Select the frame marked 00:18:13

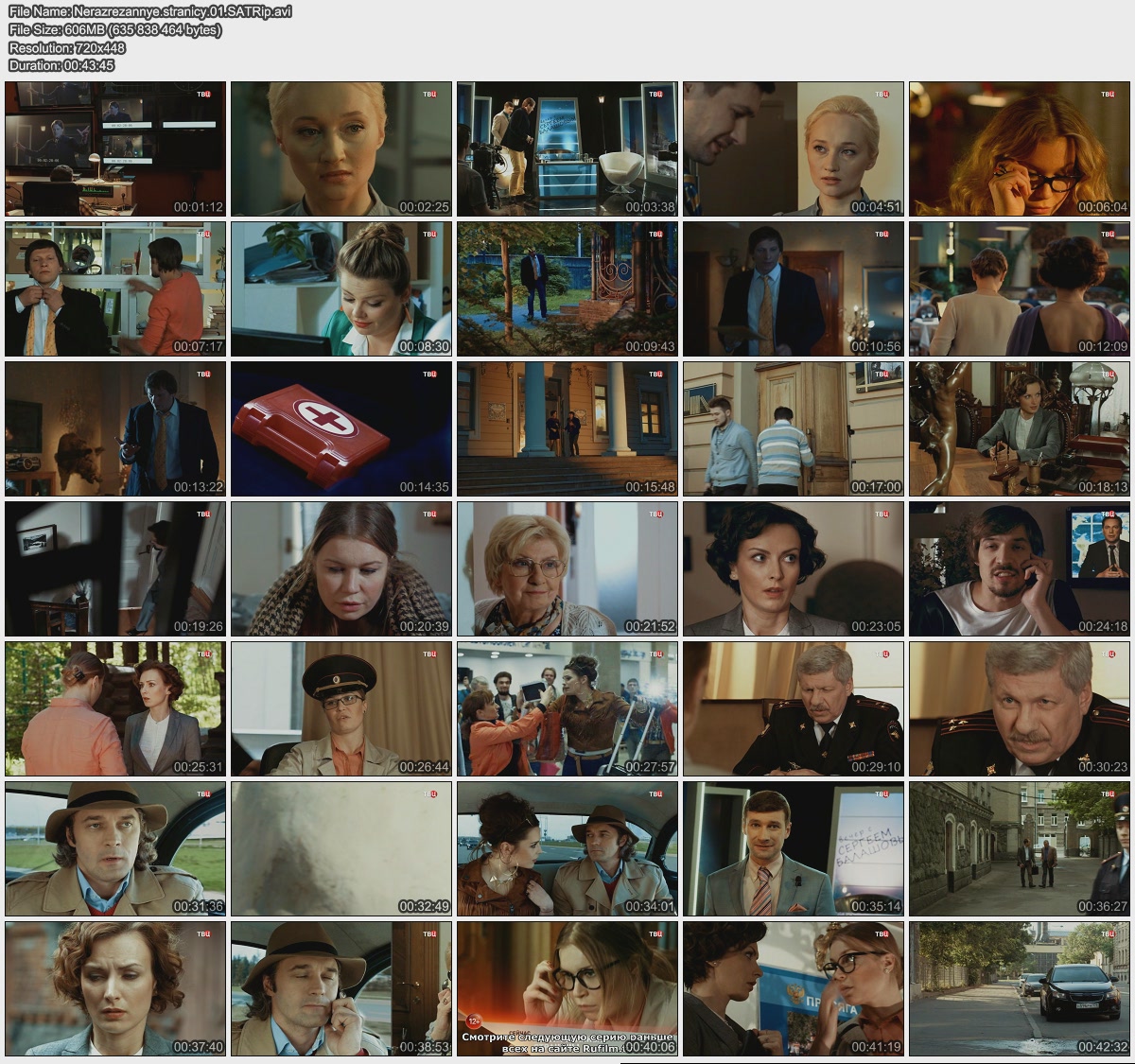pyautogui.click(x=1020, y=429)
